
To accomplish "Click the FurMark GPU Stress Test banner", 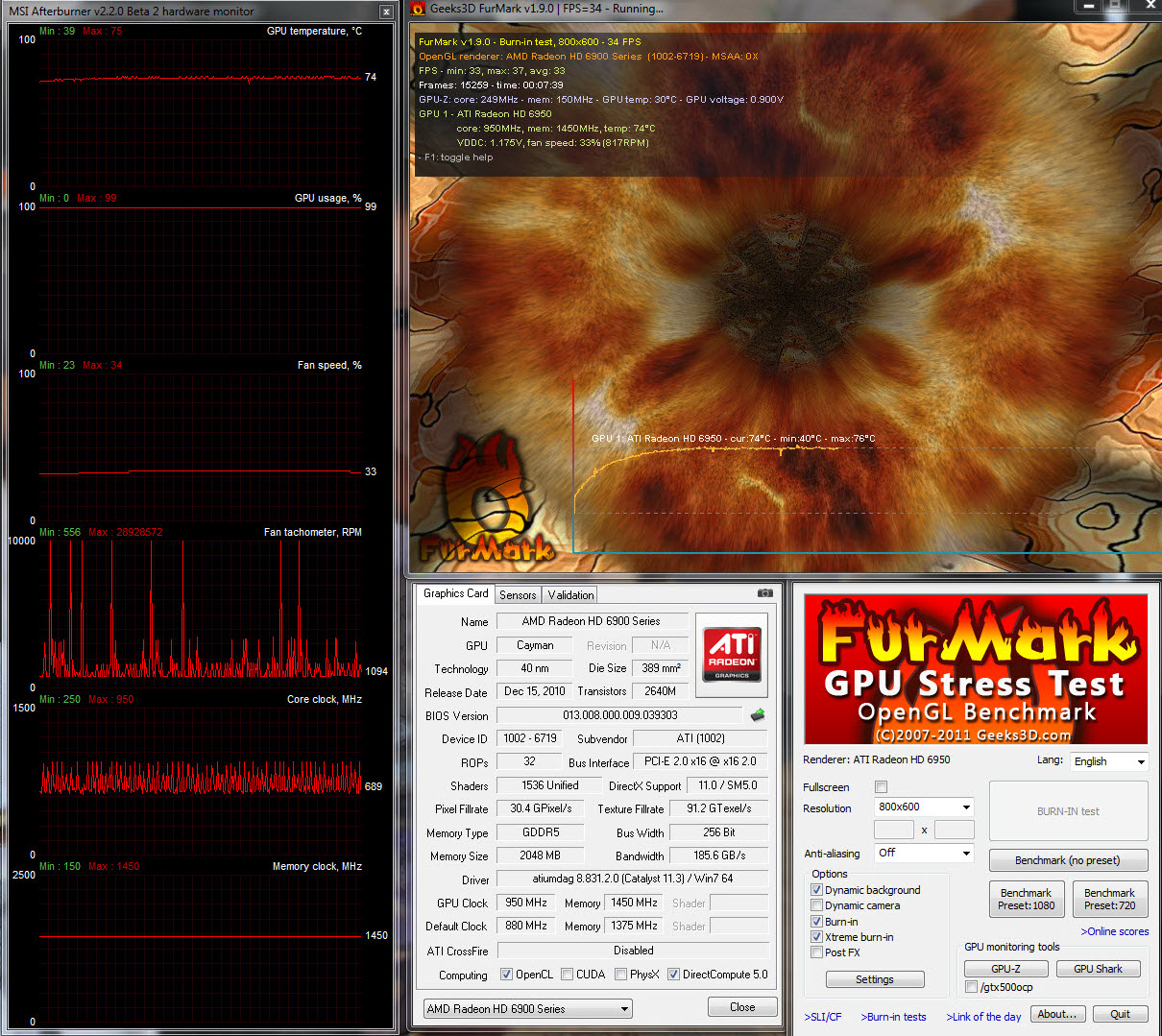I will [x=976, y=669].
